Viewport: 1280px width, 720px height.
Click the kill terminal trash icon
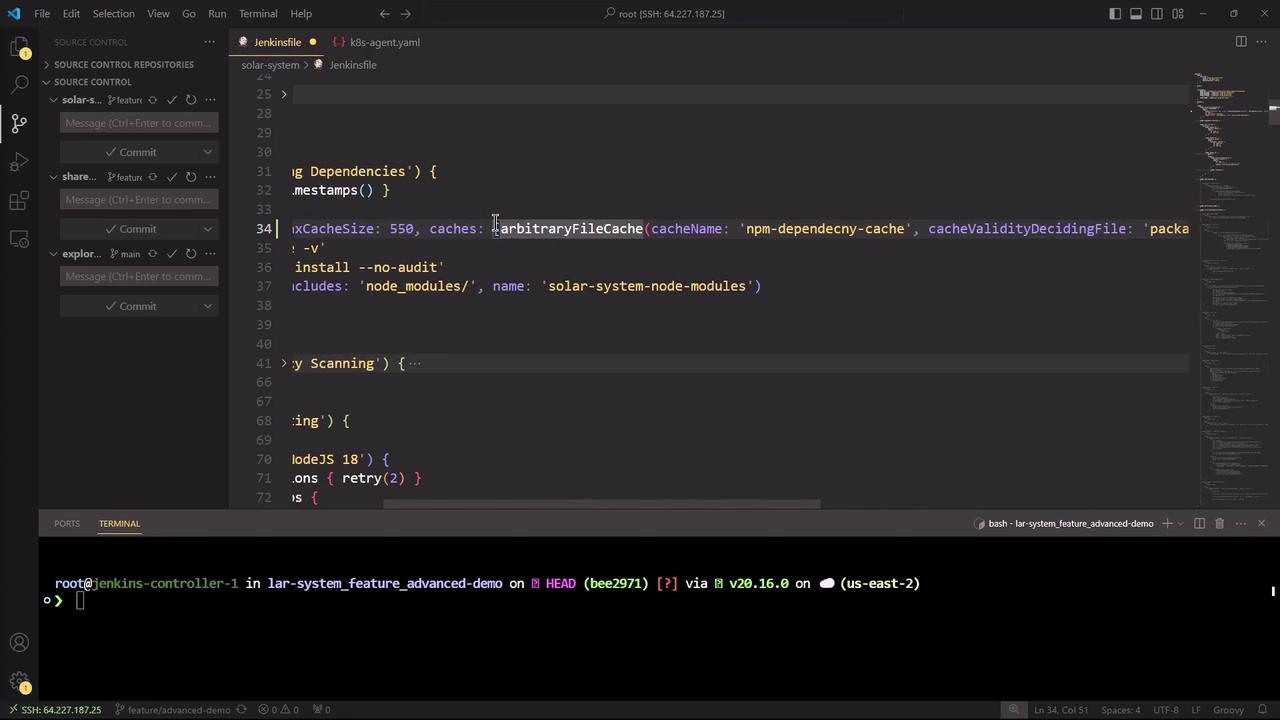click(x=1219, y=523)
